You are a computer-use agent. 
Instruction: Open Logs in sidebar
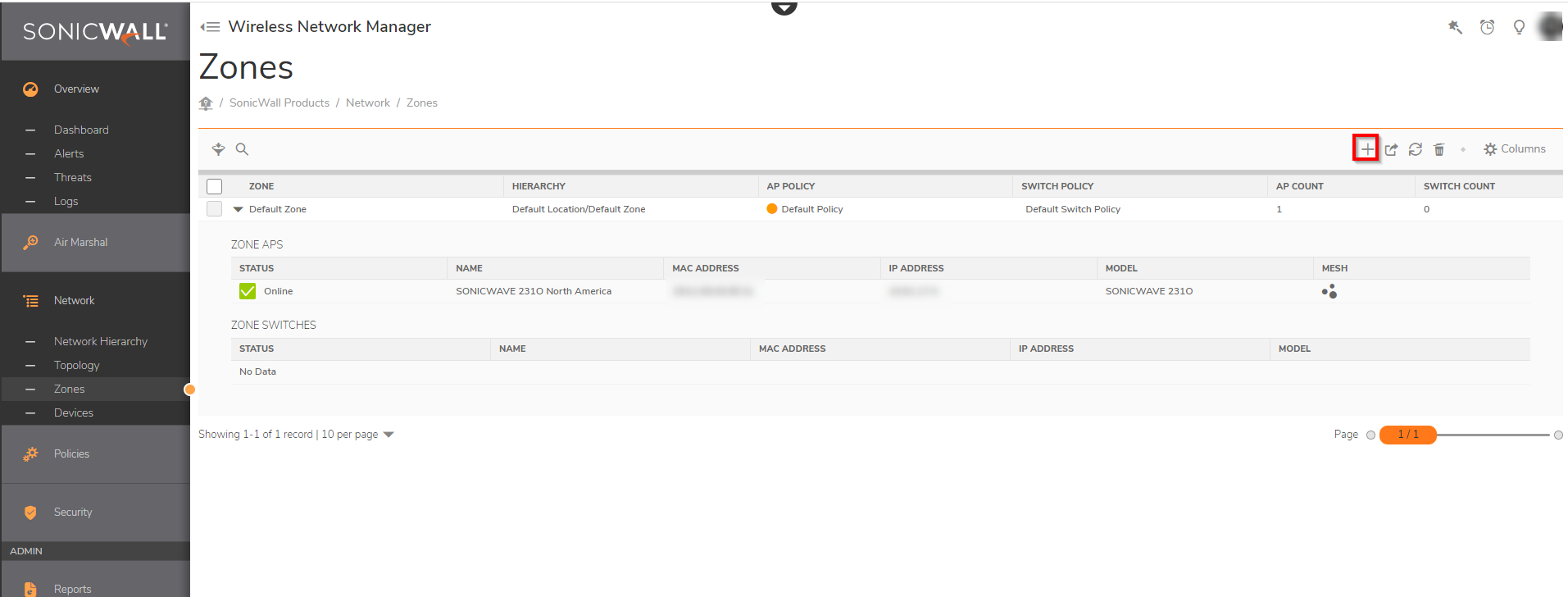pyautogui.click(x=66, y=201)
